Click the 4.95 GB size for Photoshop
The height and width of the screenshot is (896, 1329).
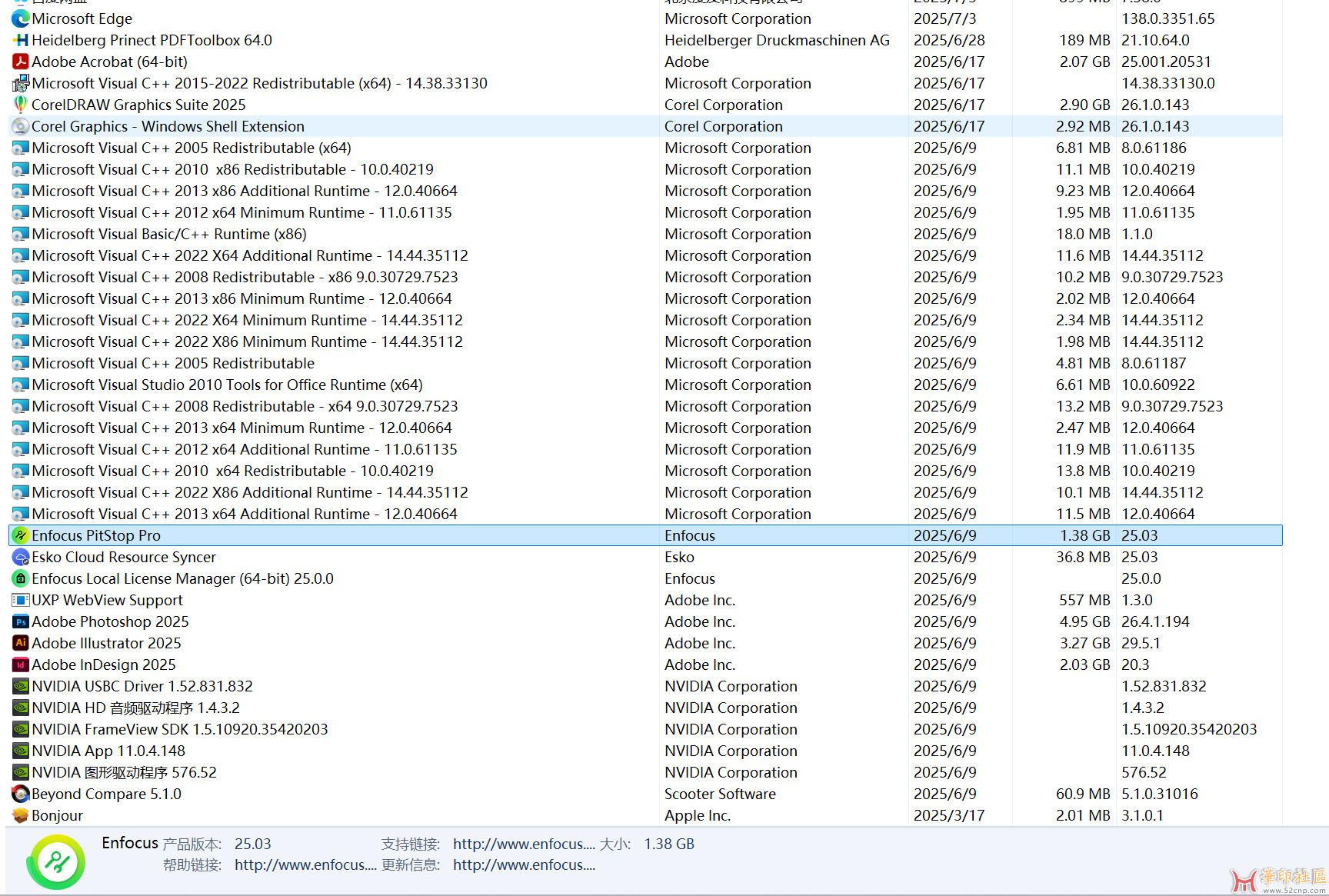pos(1084,621)
